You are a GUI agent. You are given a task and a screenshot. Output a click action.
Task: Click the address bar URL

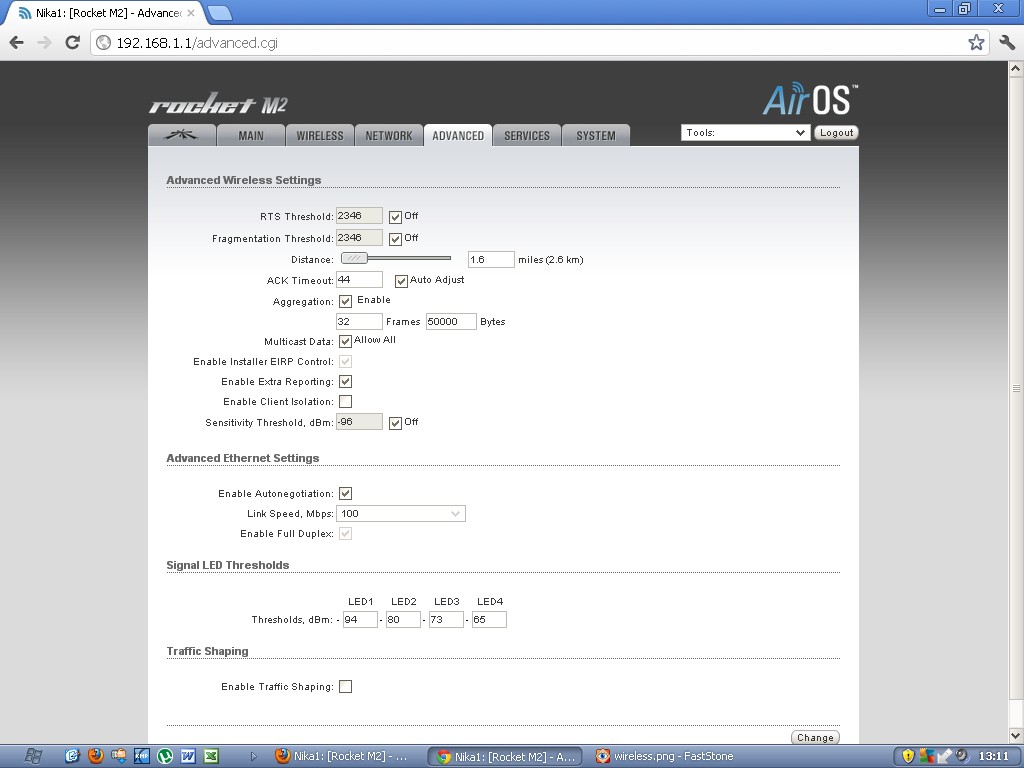(x=197, y=43)
